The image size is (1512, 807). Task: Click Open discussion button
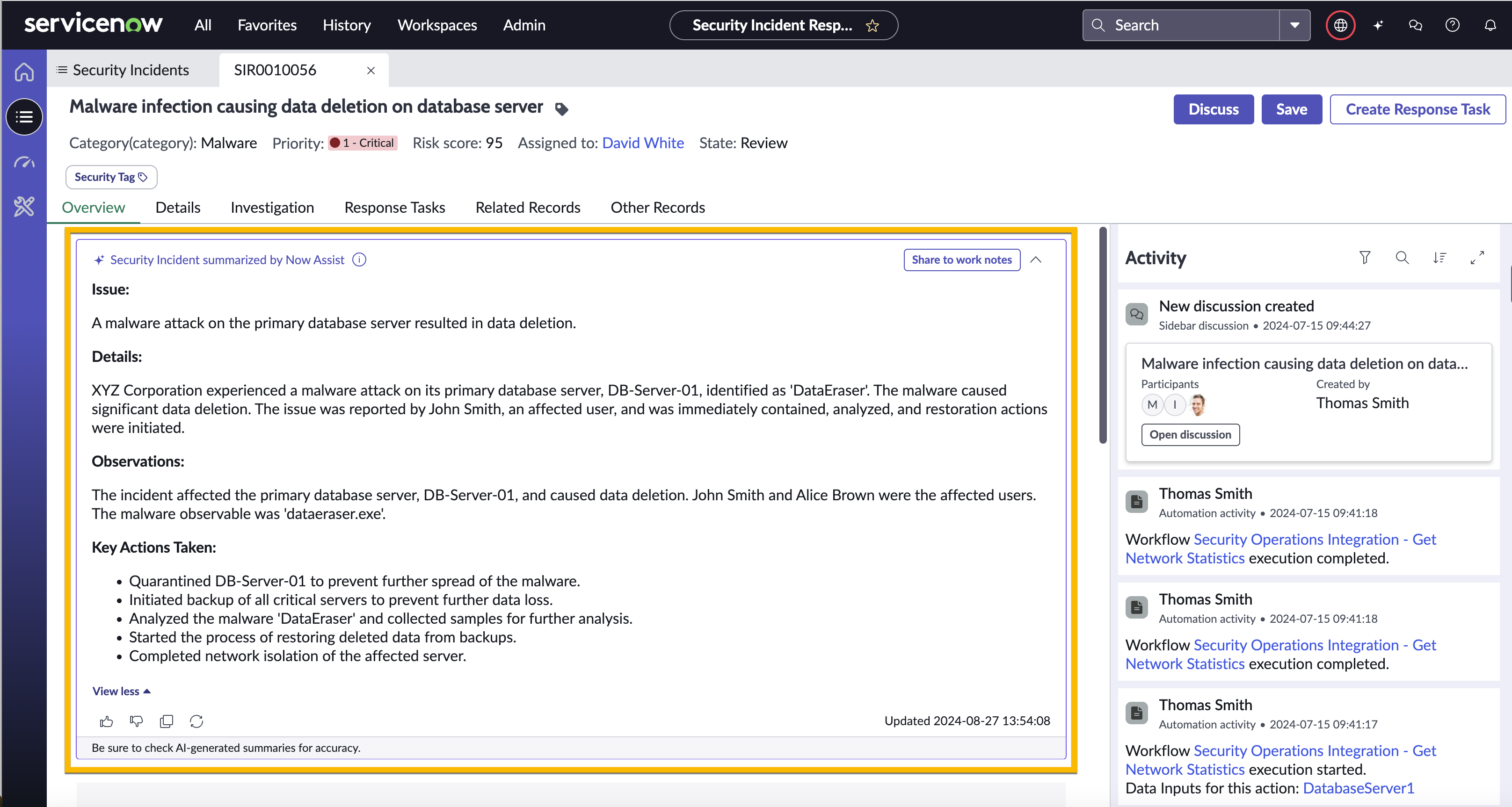pos(1190,434)
